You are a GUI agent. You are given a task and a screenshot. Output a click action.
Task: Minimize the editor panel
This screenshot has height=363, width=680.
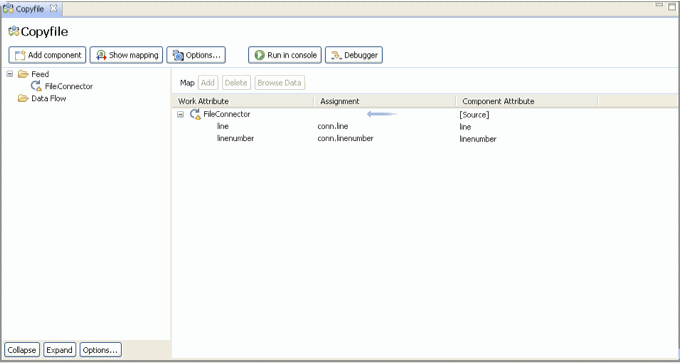[x=659, y=5]
